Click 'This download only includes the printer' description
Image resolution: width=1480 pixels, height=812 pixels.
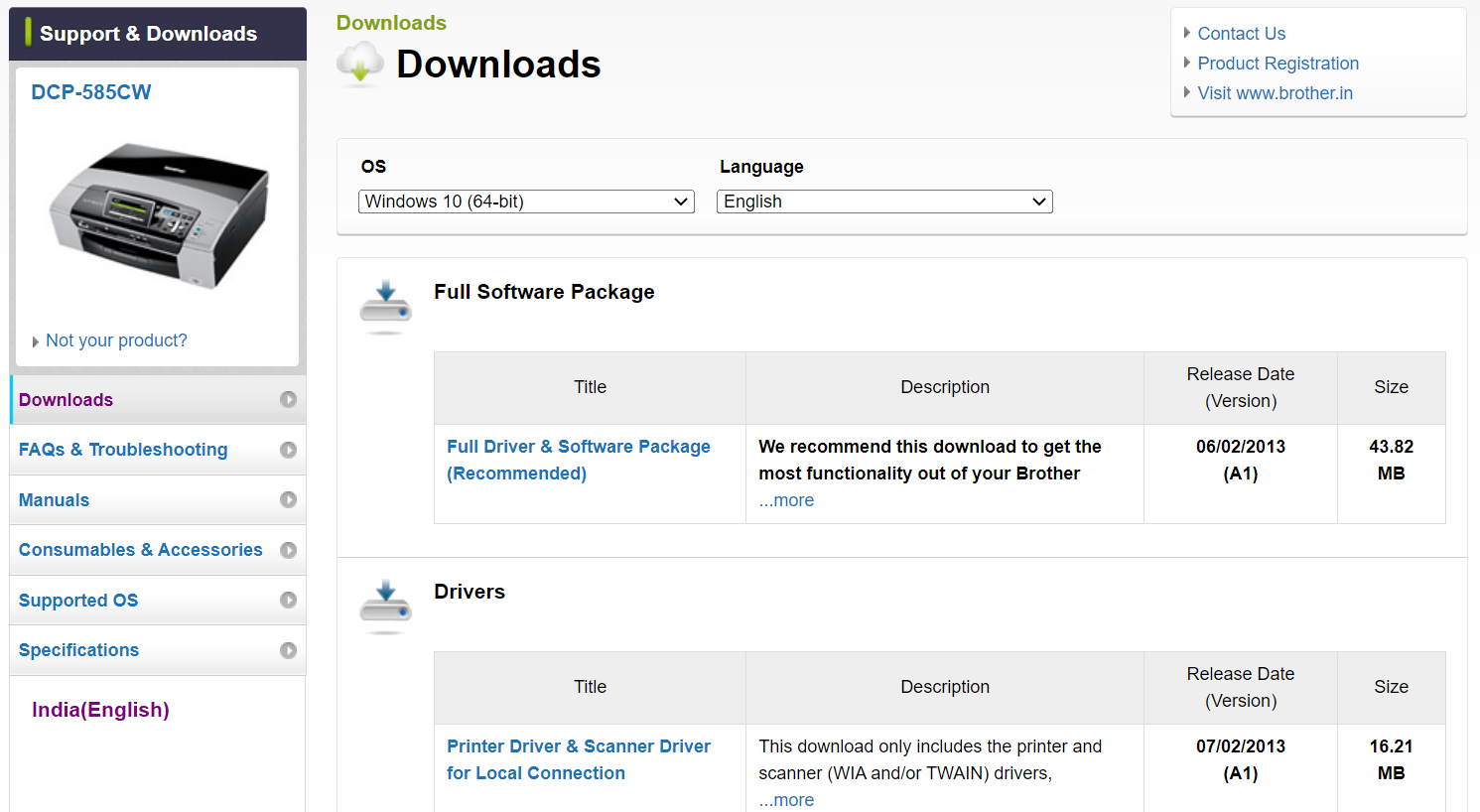(930, 759)
